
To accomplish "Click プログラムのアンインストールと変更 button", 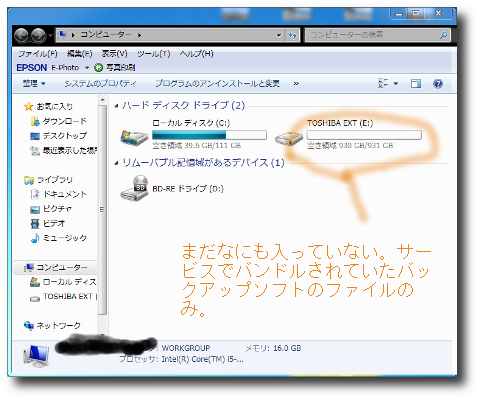I will click(217, 83).
